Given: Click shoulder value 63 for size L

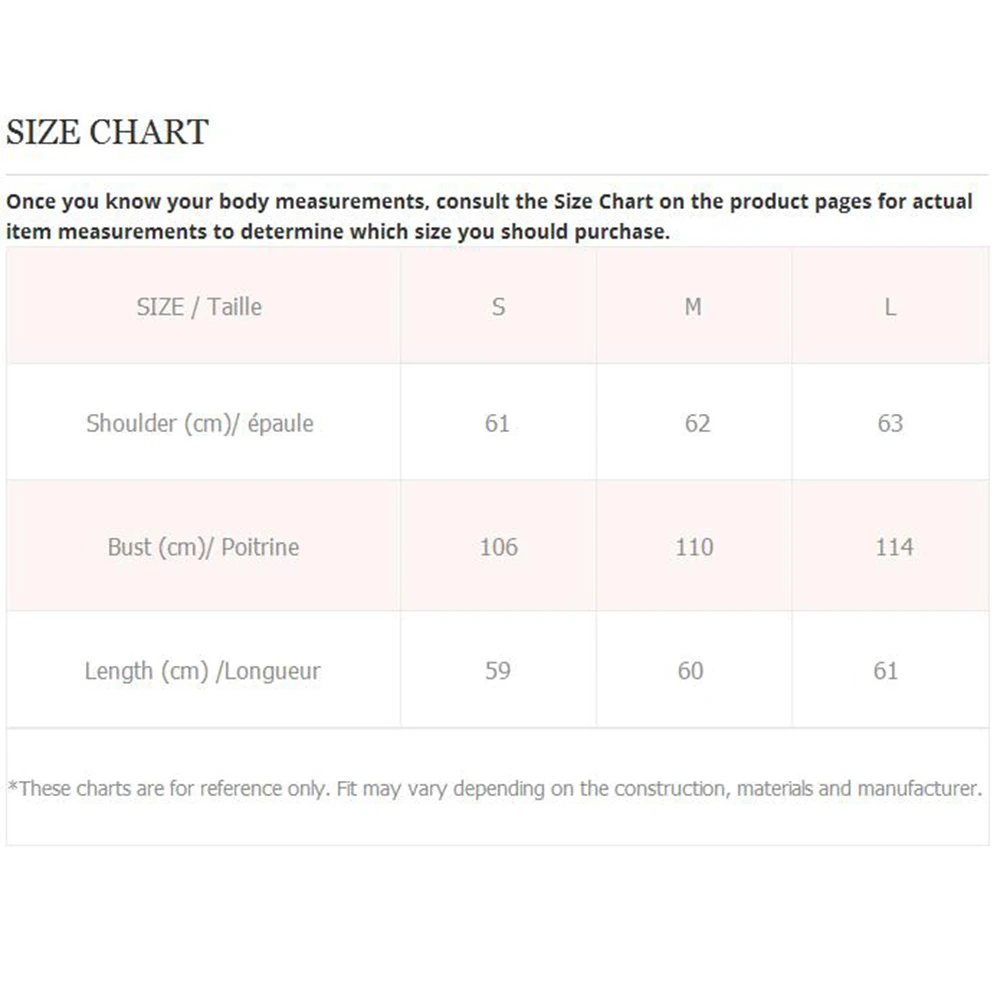Looking at the screenshot, I should (890, 423).
